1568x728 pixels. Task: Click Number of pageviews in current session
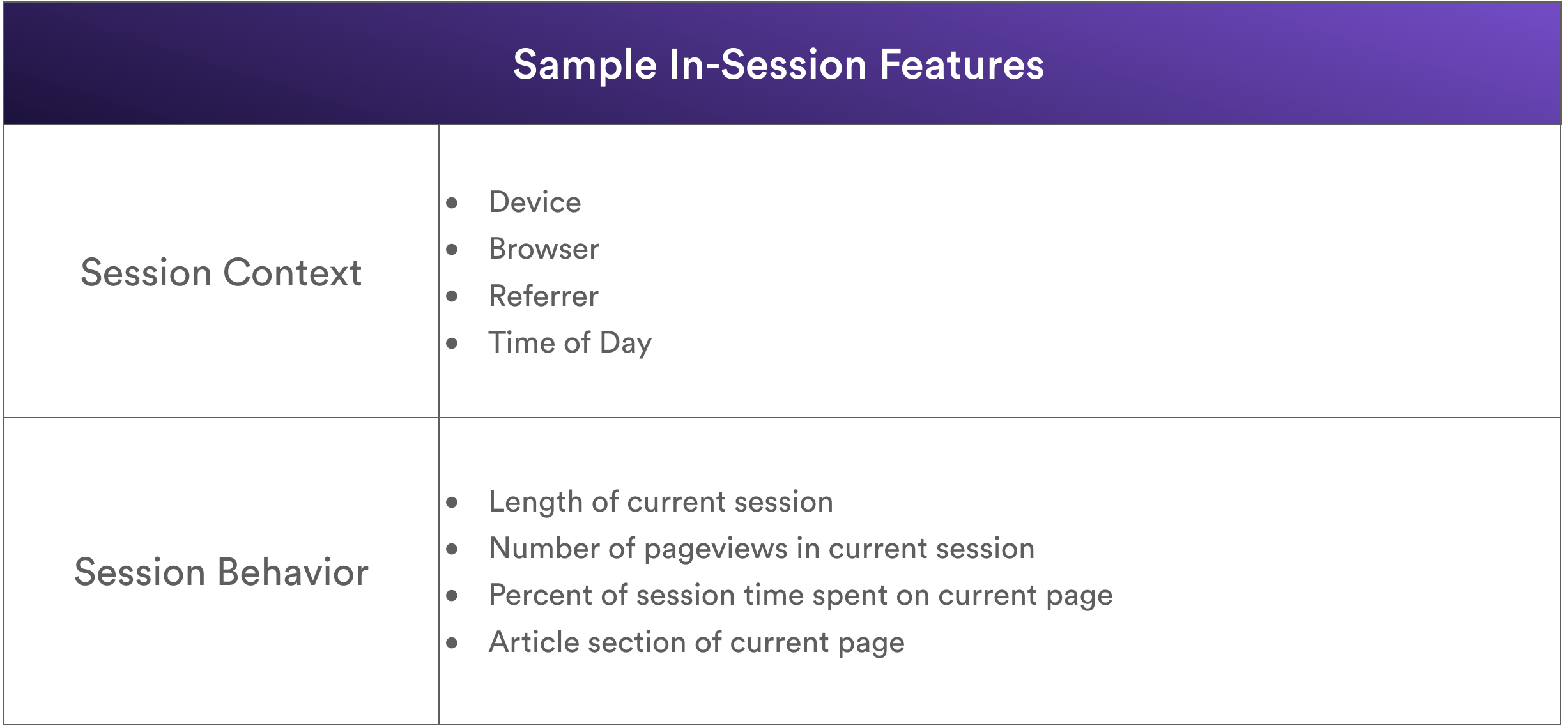(762, 549)
